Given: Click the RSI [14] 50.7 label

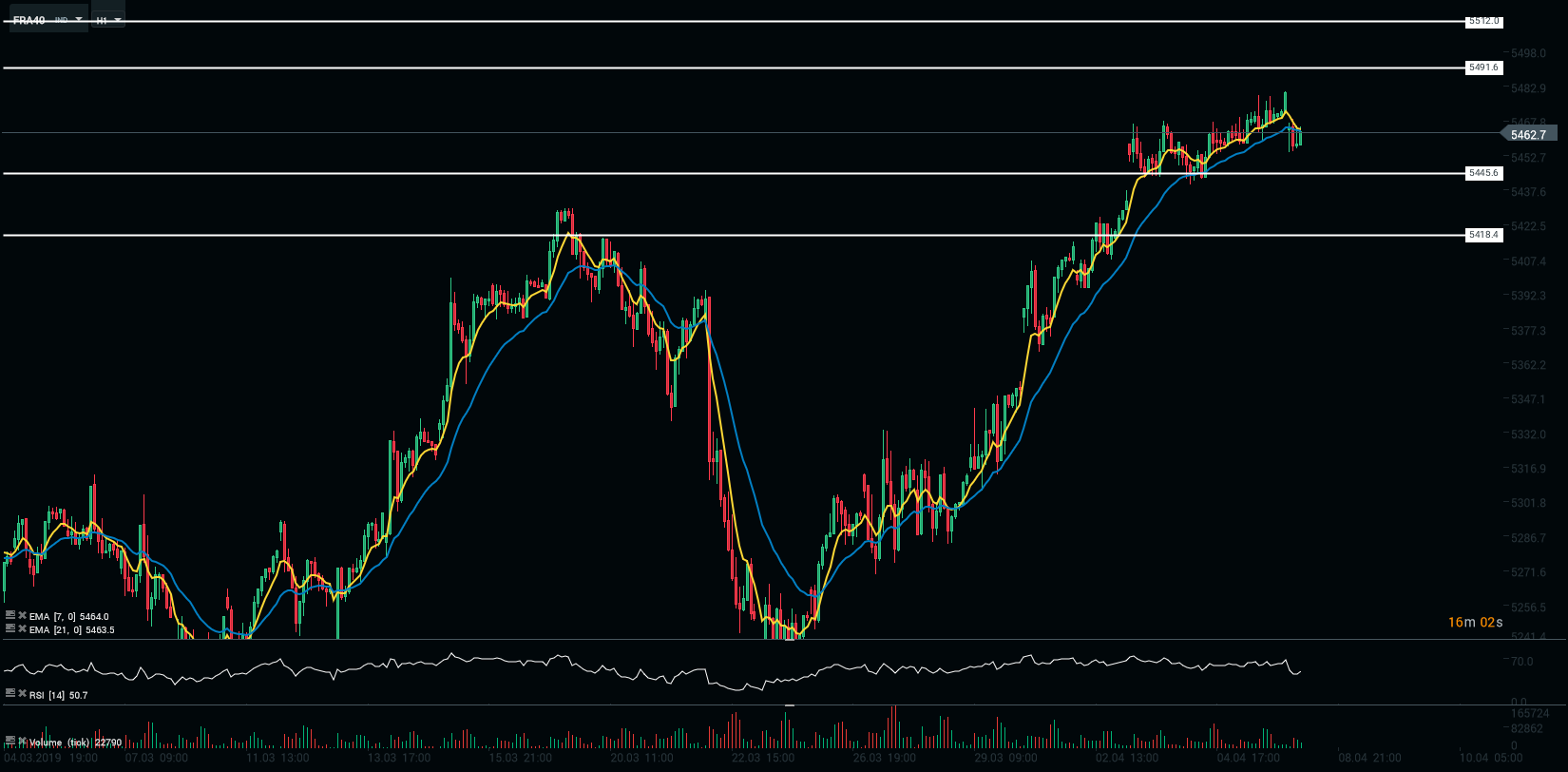Looking at the screenshot, I should tap(58, 696).
